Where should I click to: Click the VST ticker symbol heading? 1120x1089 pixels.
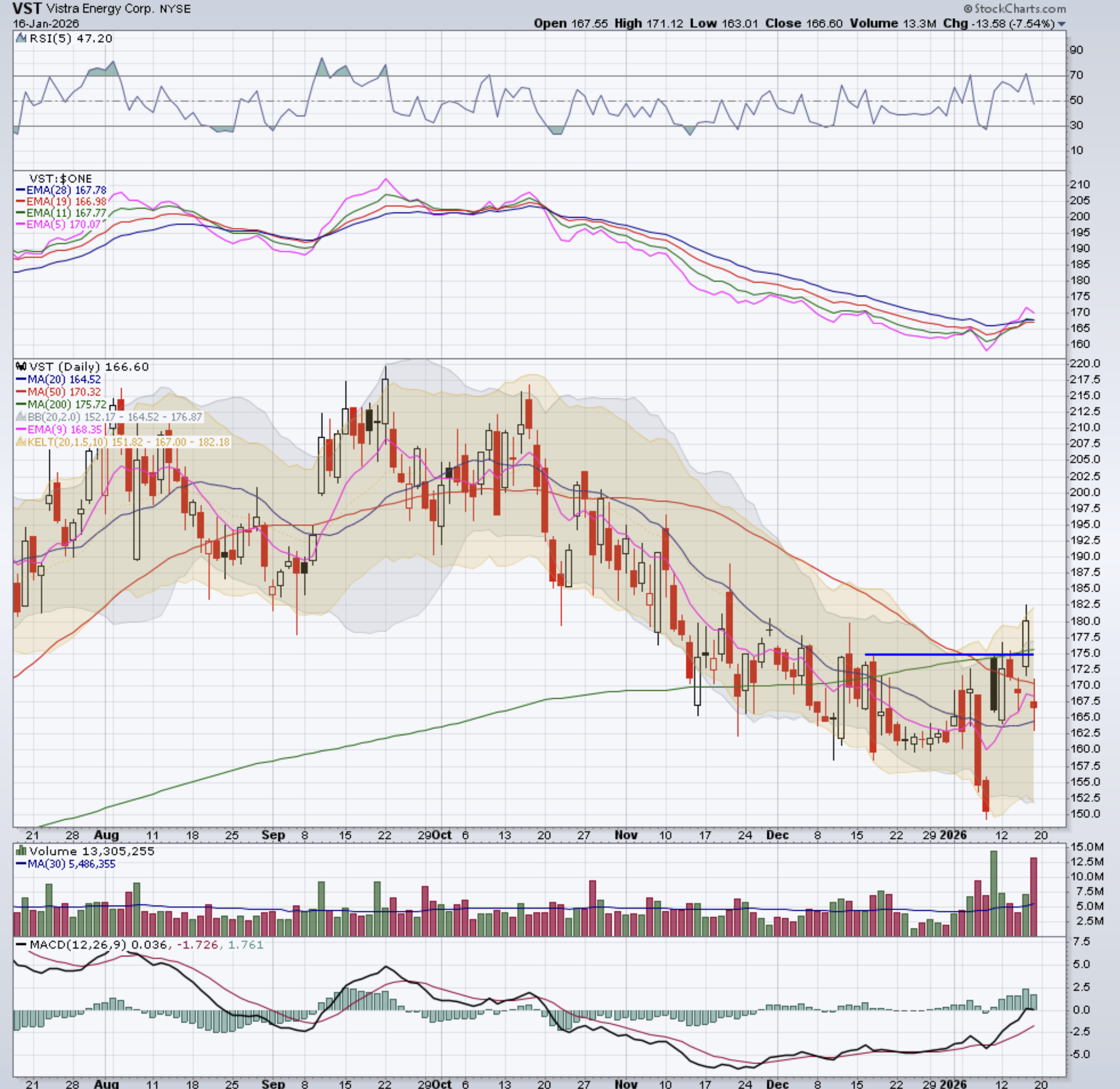click(26, 9)
